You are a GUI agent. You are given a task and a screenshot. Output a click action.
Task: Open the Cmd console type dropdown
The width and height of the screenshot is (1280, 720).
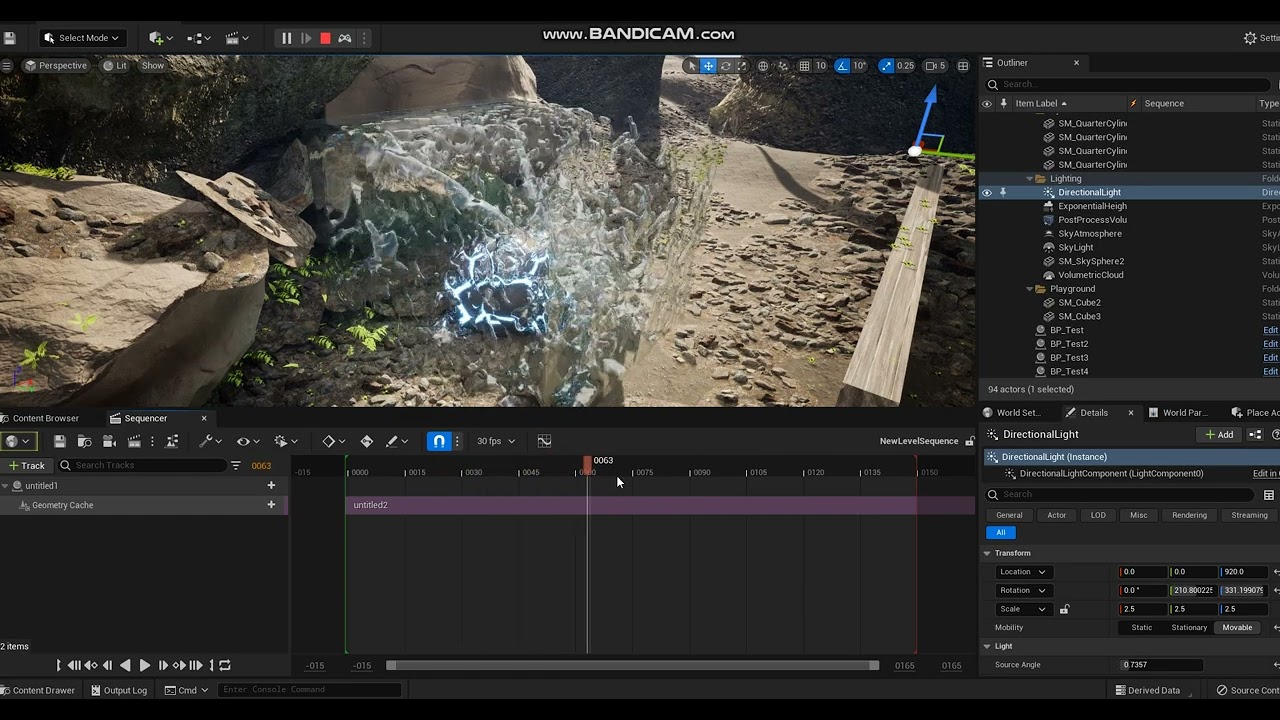(x=187, y=690)
